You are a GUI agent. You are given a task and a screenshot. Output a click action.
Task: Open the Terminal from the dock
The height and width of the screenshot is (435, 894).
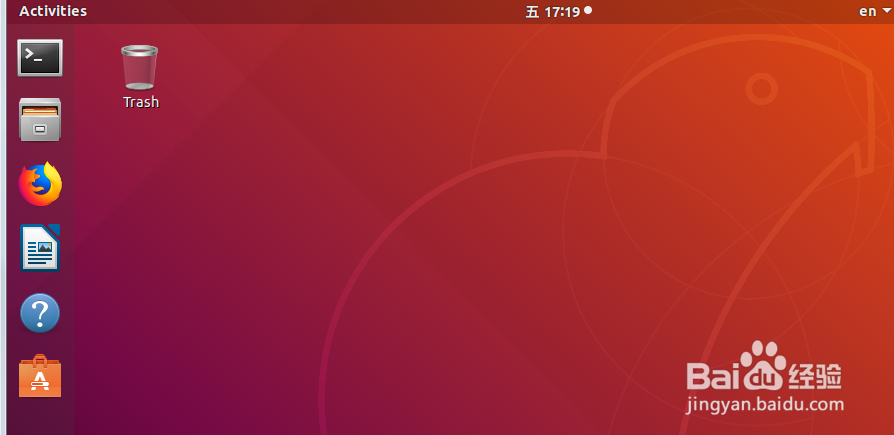[x=40, y=58]
